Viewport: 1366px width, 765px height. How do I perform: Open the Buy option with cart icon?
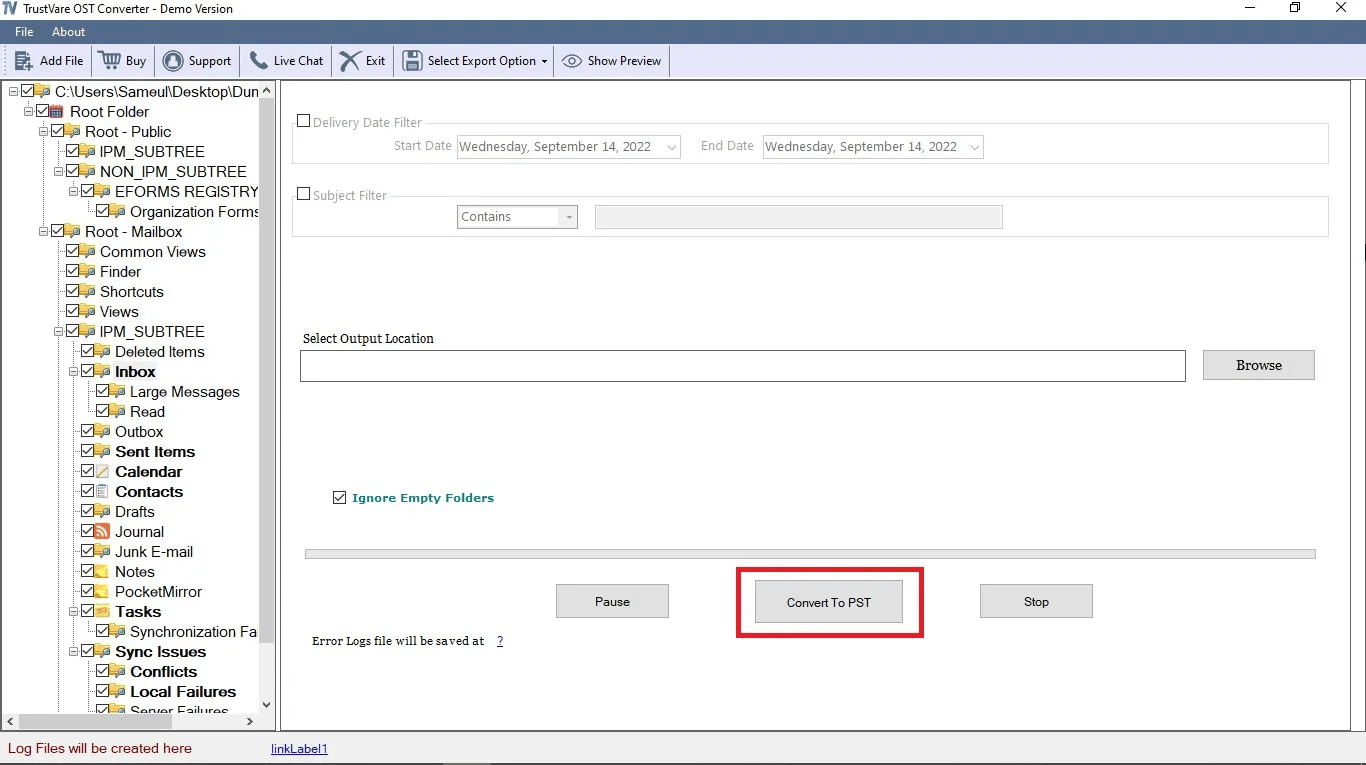[x=111, y=60]
